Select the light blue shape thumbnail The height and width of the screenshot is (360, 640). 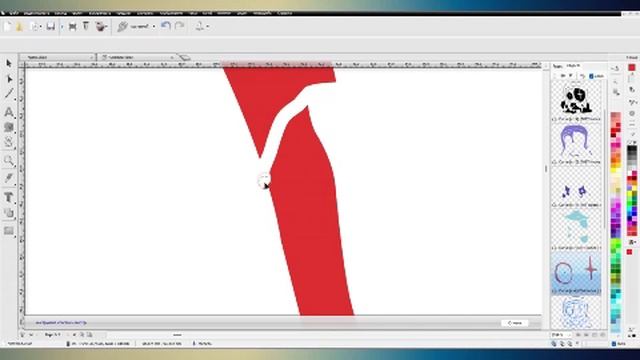tap(576, 229)
